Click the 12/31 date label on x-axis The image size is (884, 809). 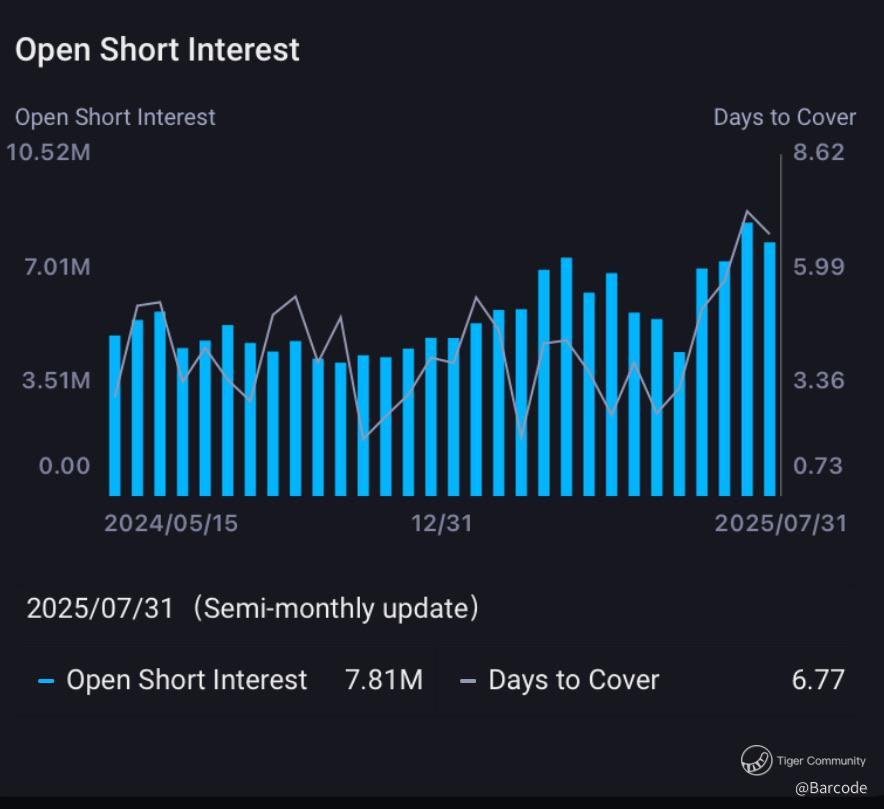[440, 523]
